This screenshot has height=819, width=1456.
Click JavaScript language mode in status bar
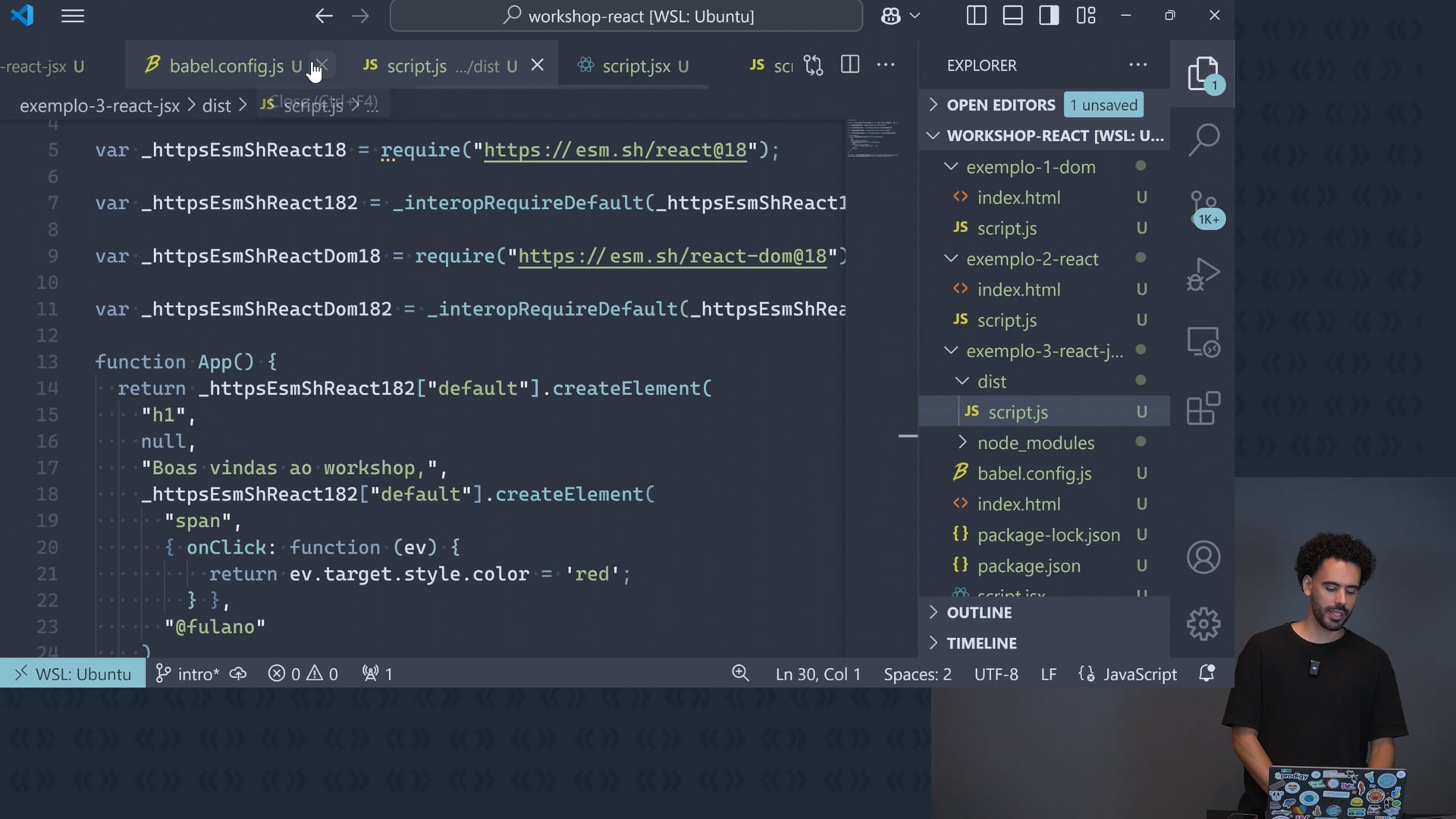click(x=1139, y=674)
